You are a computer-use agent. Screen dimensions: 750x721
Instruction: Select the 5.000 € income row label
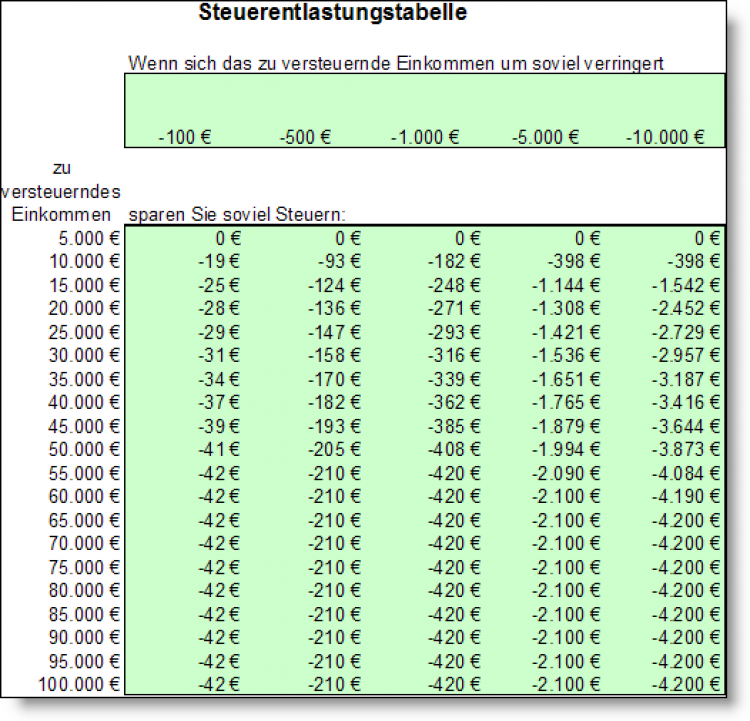pyautogui.click(x=89, y=238)
